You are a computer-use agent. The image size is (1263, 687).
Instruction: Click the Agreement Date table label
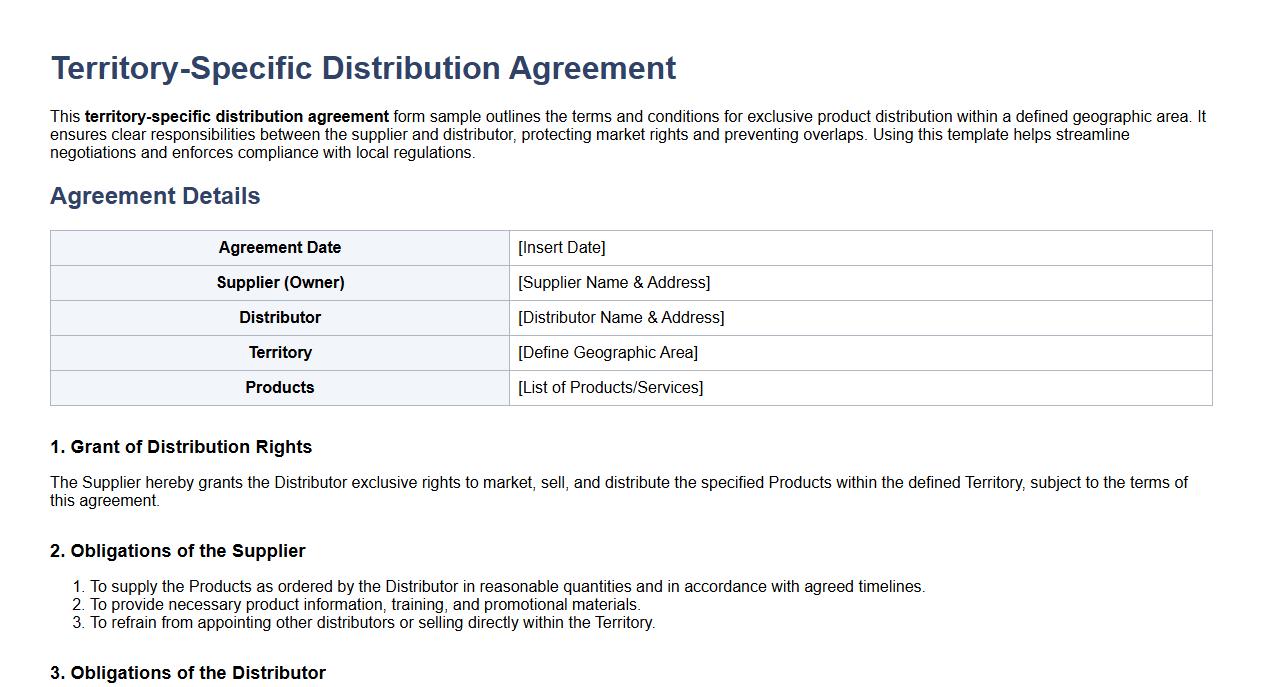coord(280,247)
